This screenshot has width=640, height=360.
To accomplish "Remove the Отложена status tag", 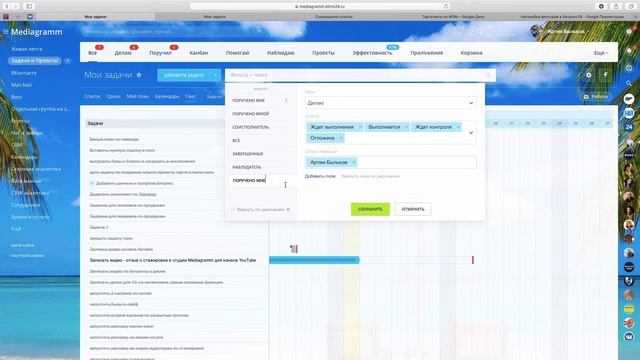I will tap(341, 138).
